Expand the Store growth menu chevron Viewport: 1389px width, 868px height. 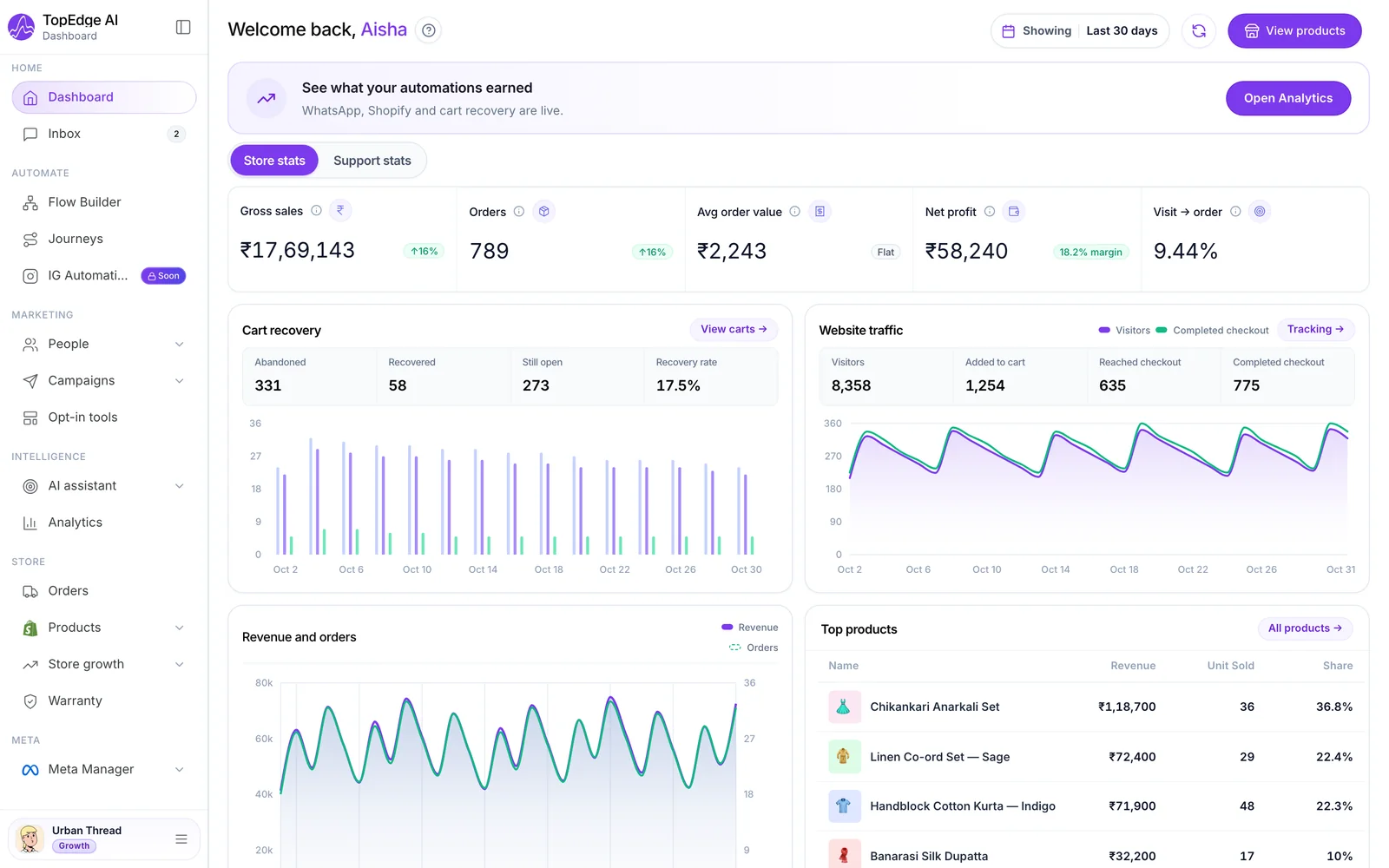click(x=180, y=665)
